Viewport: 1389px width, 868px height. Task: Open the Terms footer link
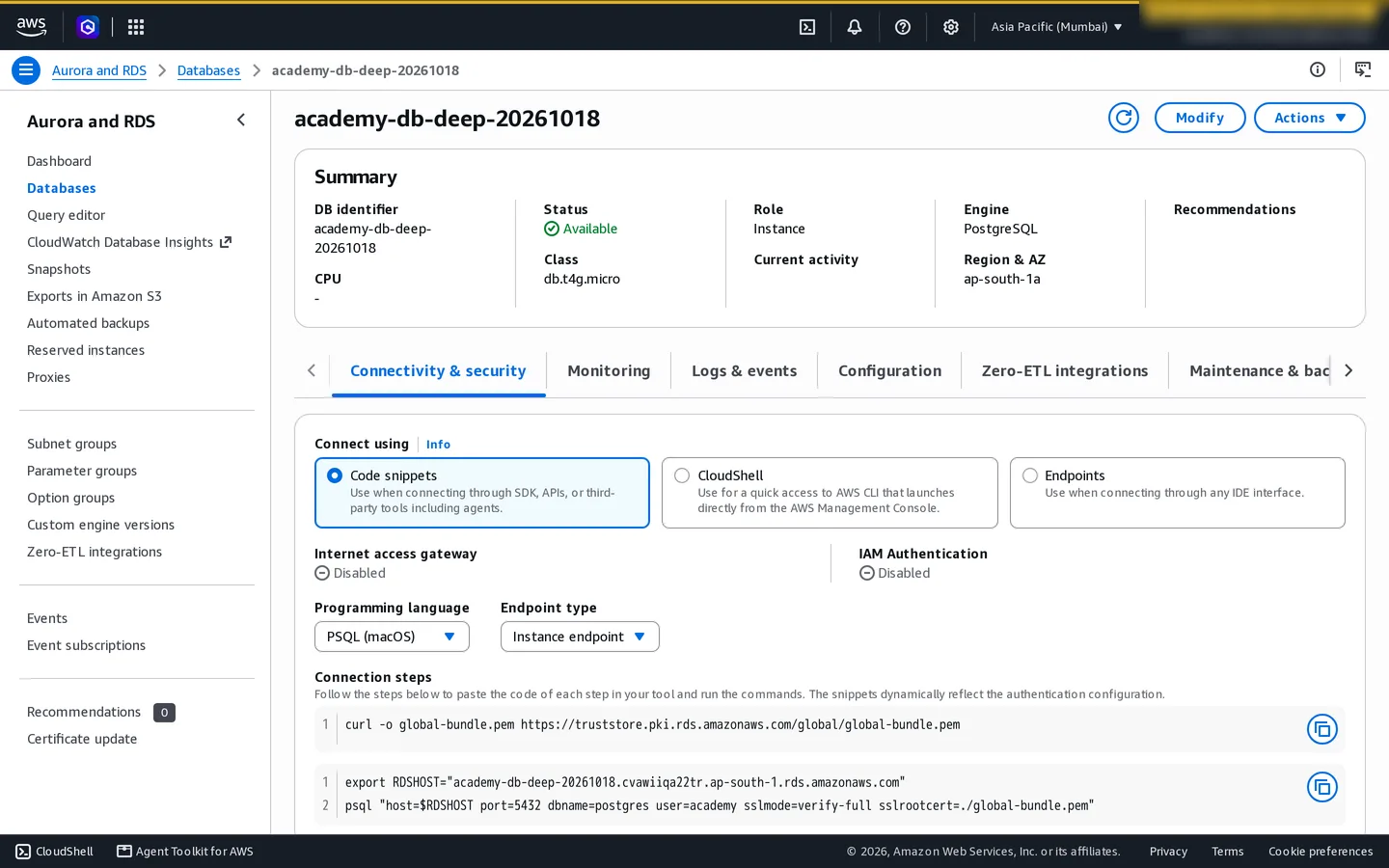1227,852
